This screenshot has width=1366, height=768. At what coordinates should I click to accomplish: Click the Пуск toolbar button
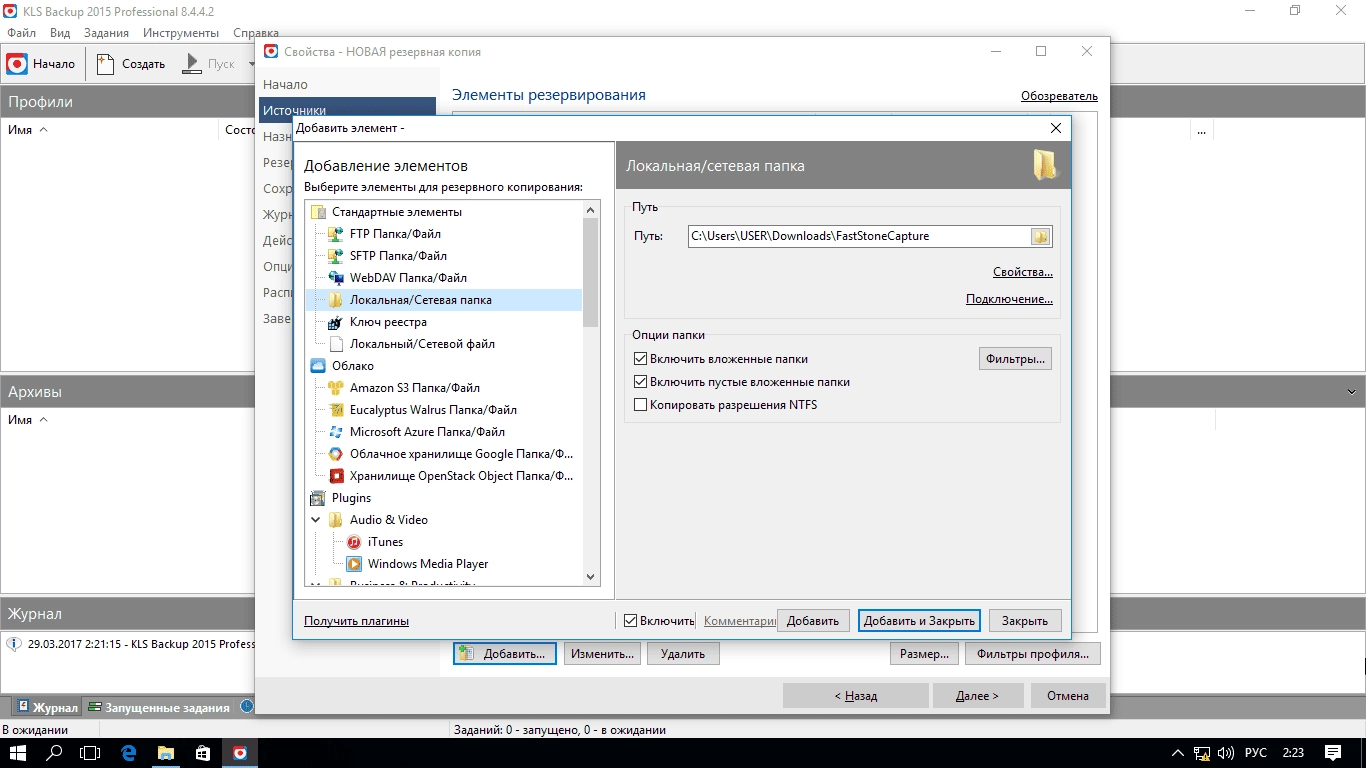pos(209,64)
